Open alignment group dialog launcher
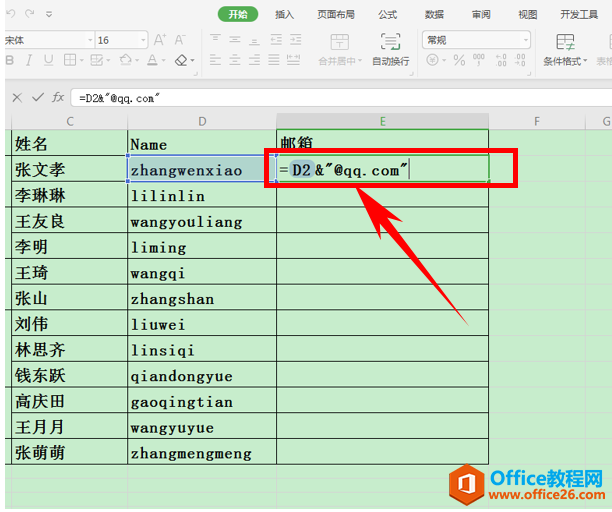 click(x=411, y=73)
